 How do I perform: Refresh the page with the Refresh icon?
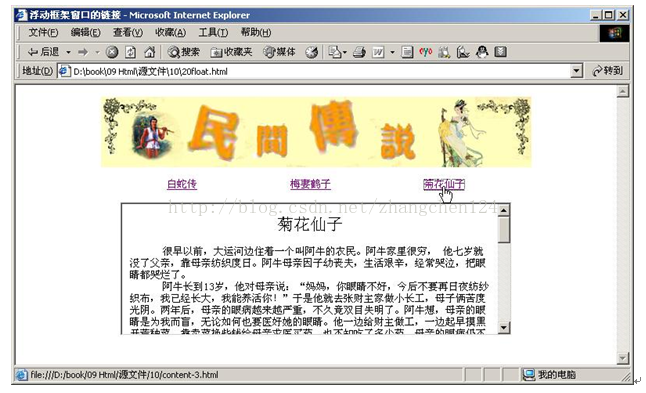pos(131,52)
